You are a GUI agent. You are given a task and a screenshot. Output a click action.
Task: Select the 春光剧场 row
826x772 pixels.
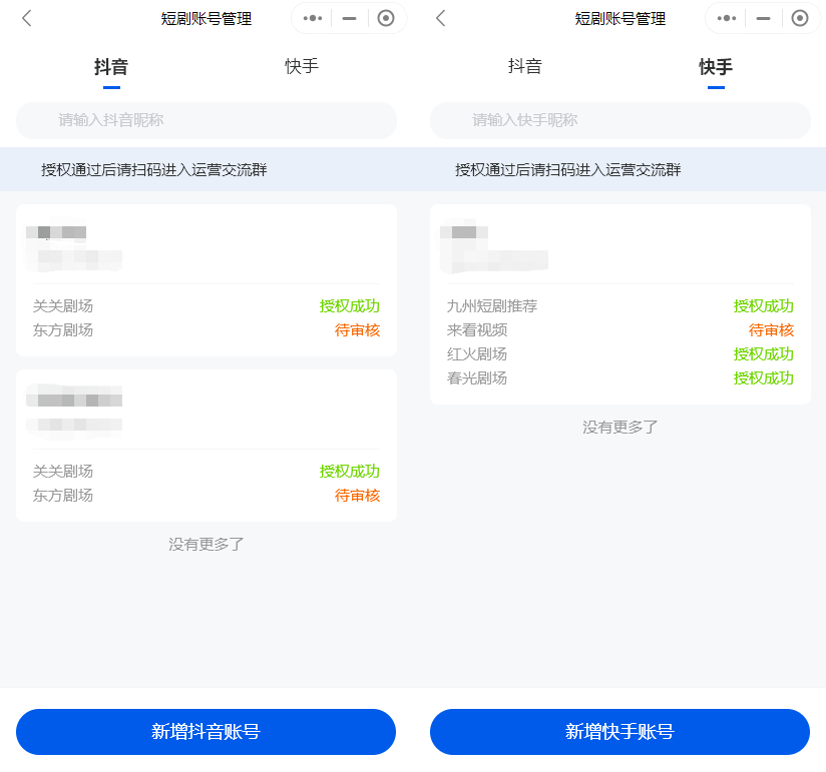tap(620, 378)
